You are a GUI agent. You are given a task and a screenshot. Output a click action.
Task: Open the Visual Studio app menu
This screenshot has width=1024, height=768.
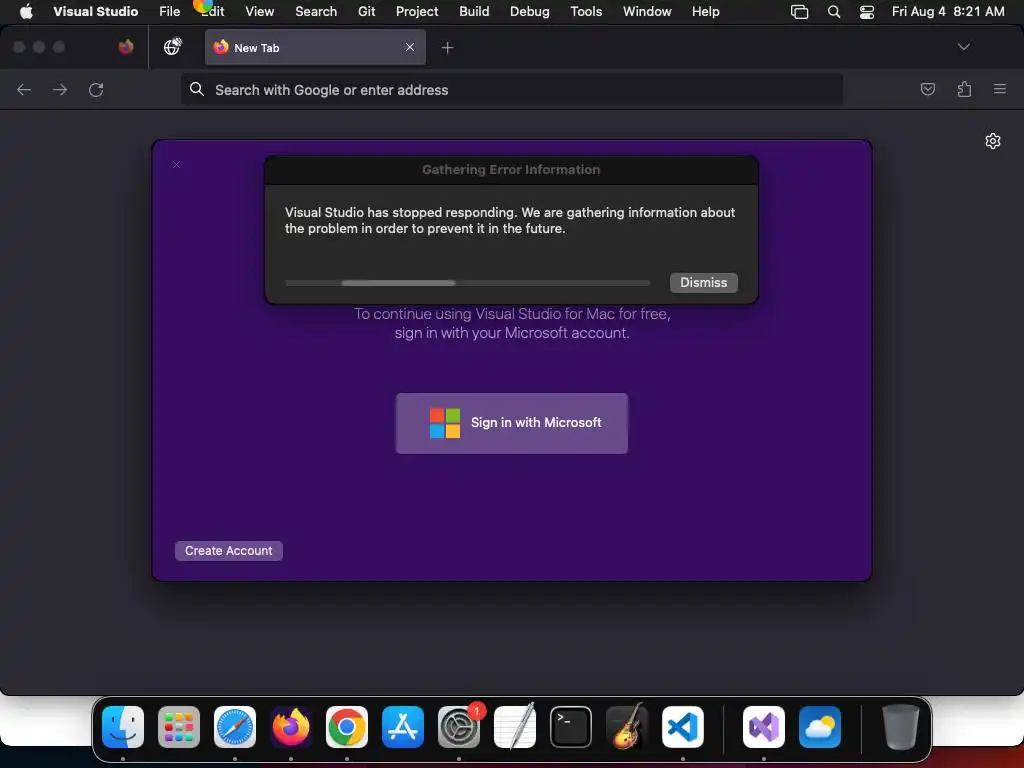(x=95, y=11)
